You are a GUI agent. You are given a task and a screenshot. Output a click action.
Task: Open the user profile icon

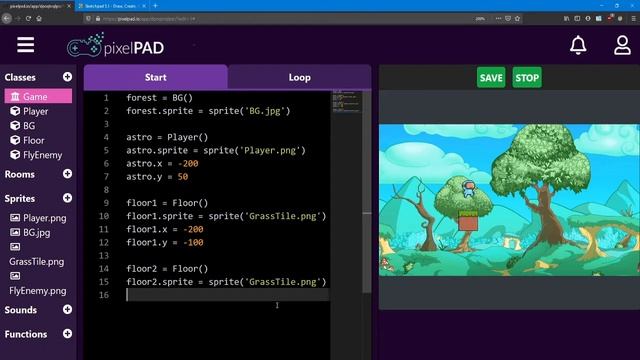(622, 45)
